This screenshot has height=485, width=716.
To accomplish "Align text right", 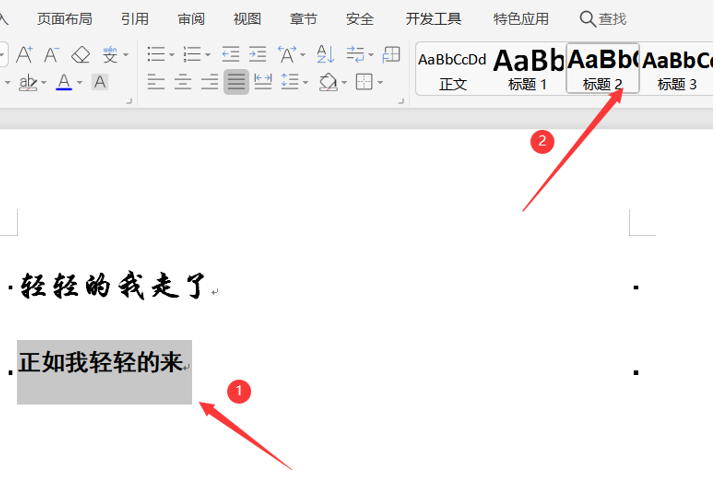I will tap(210, 82).
